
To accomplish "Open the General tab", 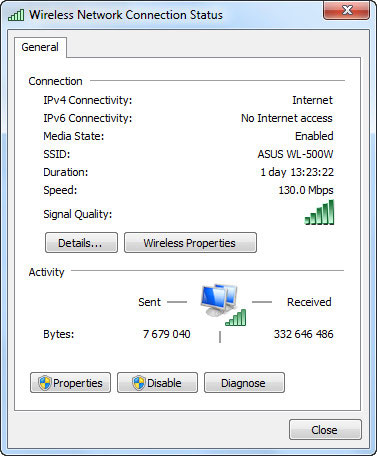I will [x=40, y=47].
